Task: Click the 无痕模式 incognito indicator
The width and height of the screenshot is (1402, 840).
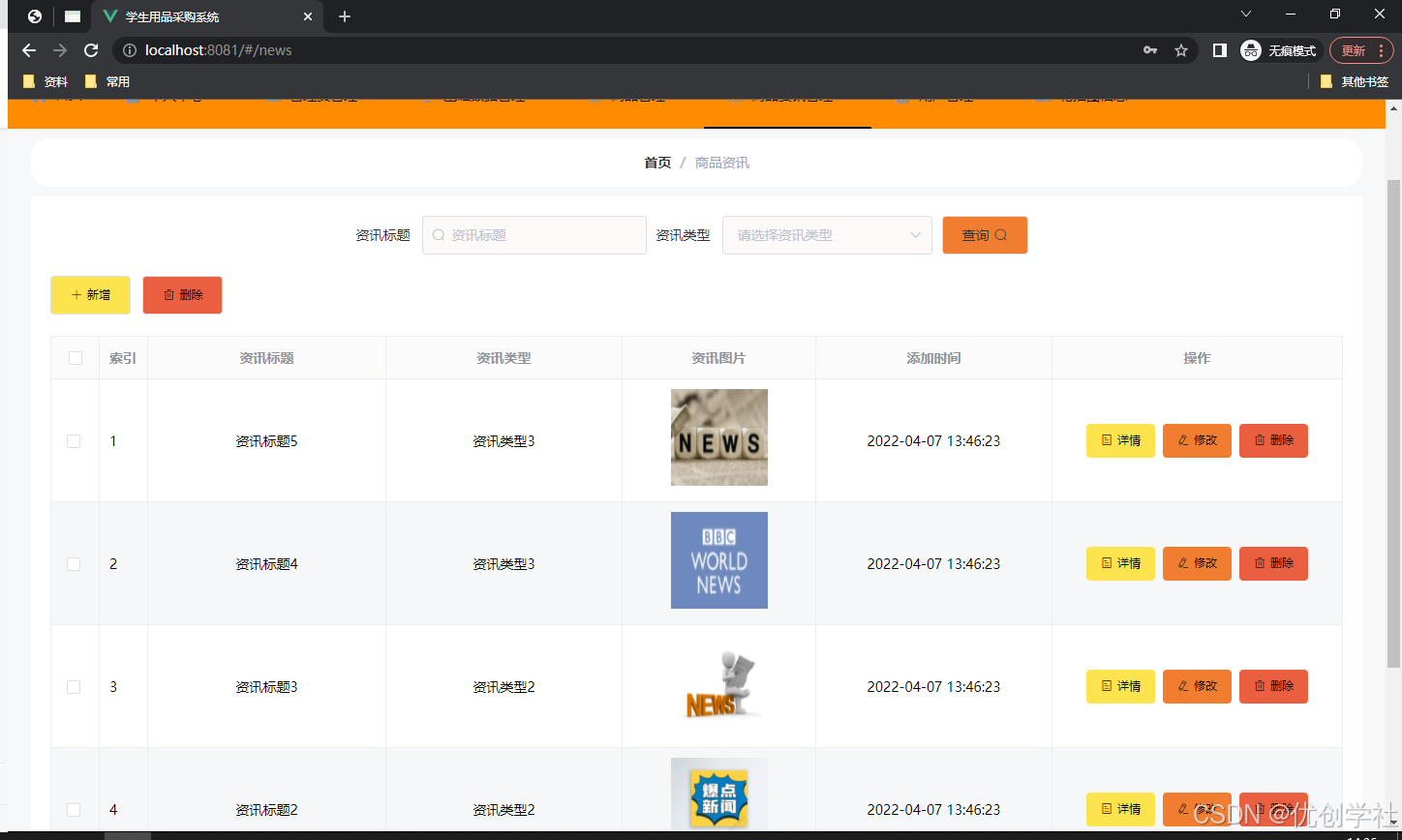Action: click(1280, 50)
